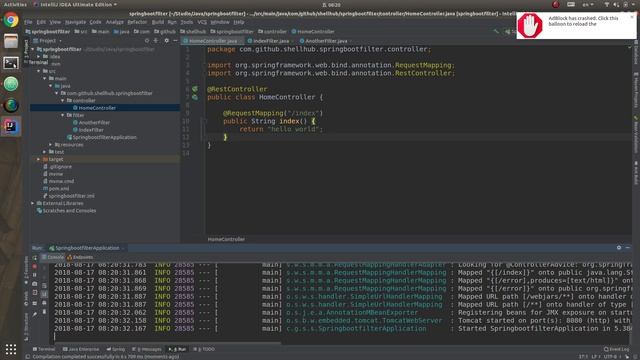This screenshot has height=360, width=640.
Task: Open the Show Applications grid
Action: tap(11, 349)
